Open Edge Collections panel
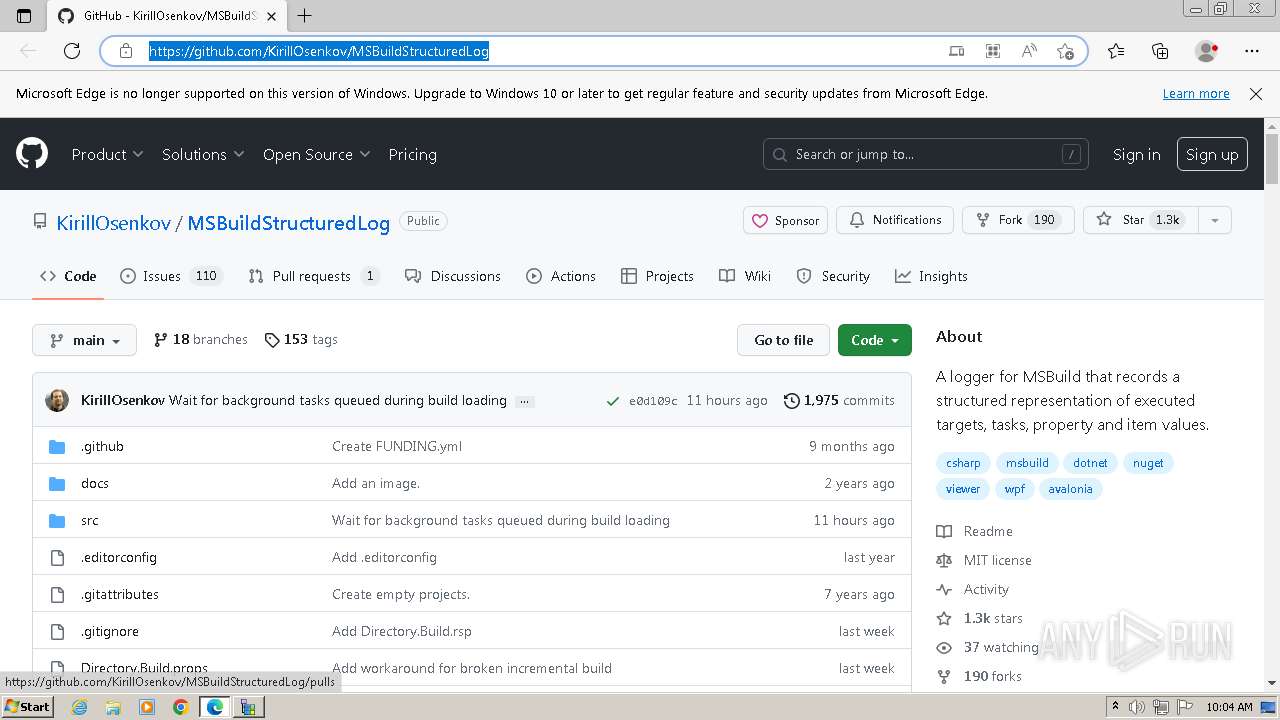Viewport: 1280px width, 720px height. [x=1160, y=51]
